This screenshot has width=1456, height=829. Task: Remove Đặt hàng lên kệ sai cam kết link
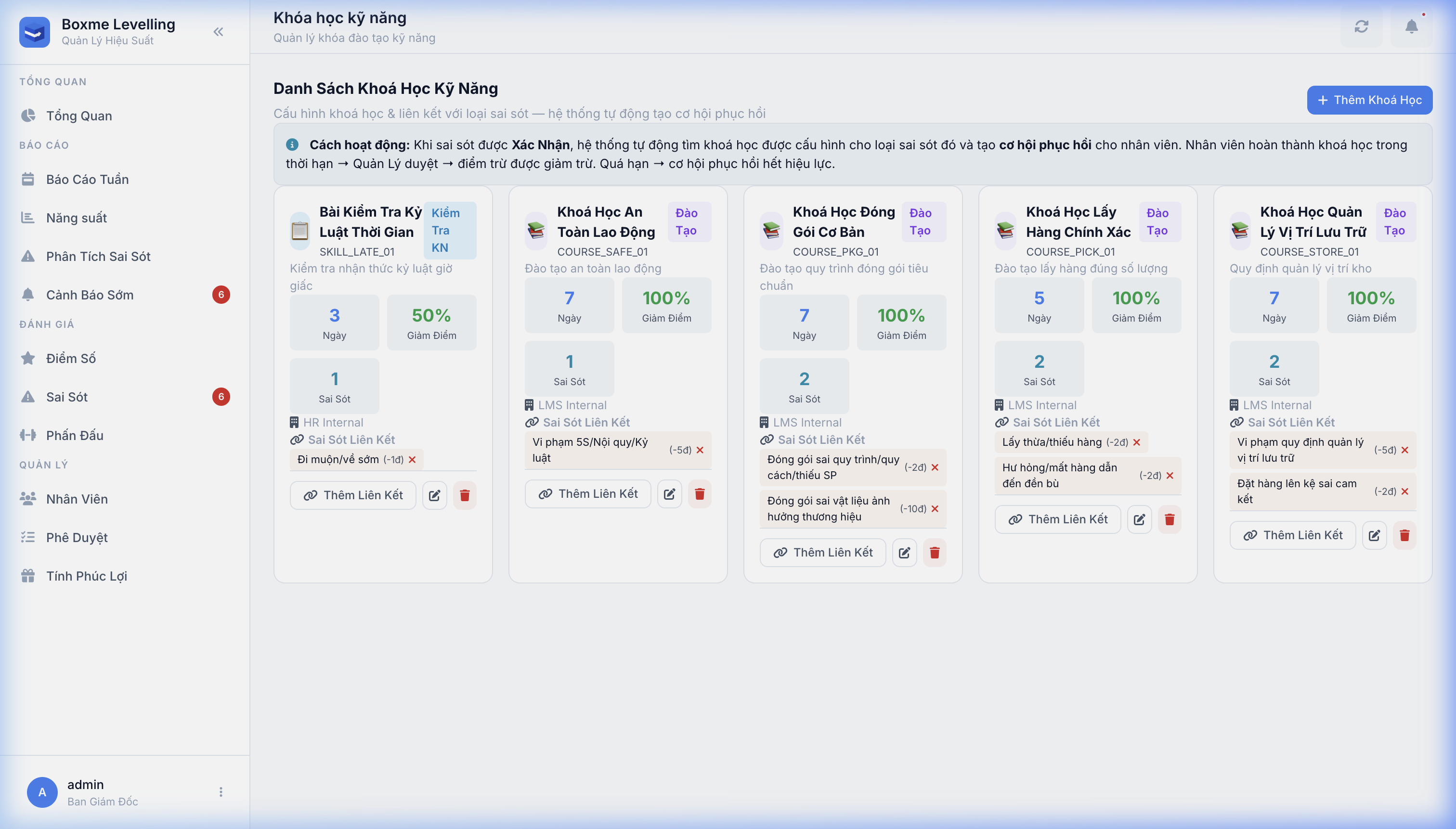(1405, 492)
